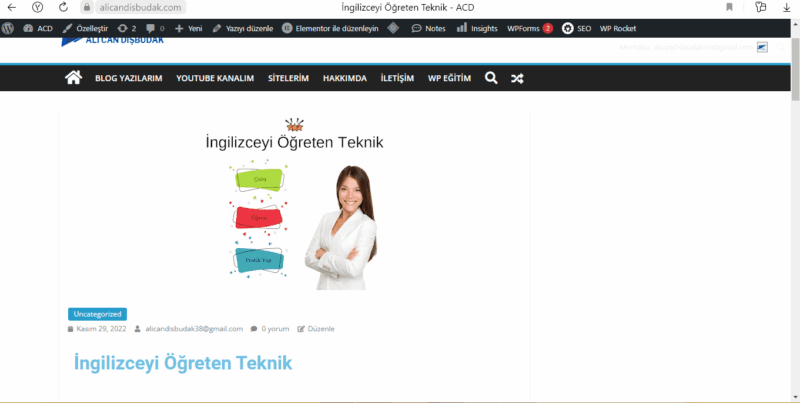Reload the page with refresh button
800x403 pixels.
point(61,7)
